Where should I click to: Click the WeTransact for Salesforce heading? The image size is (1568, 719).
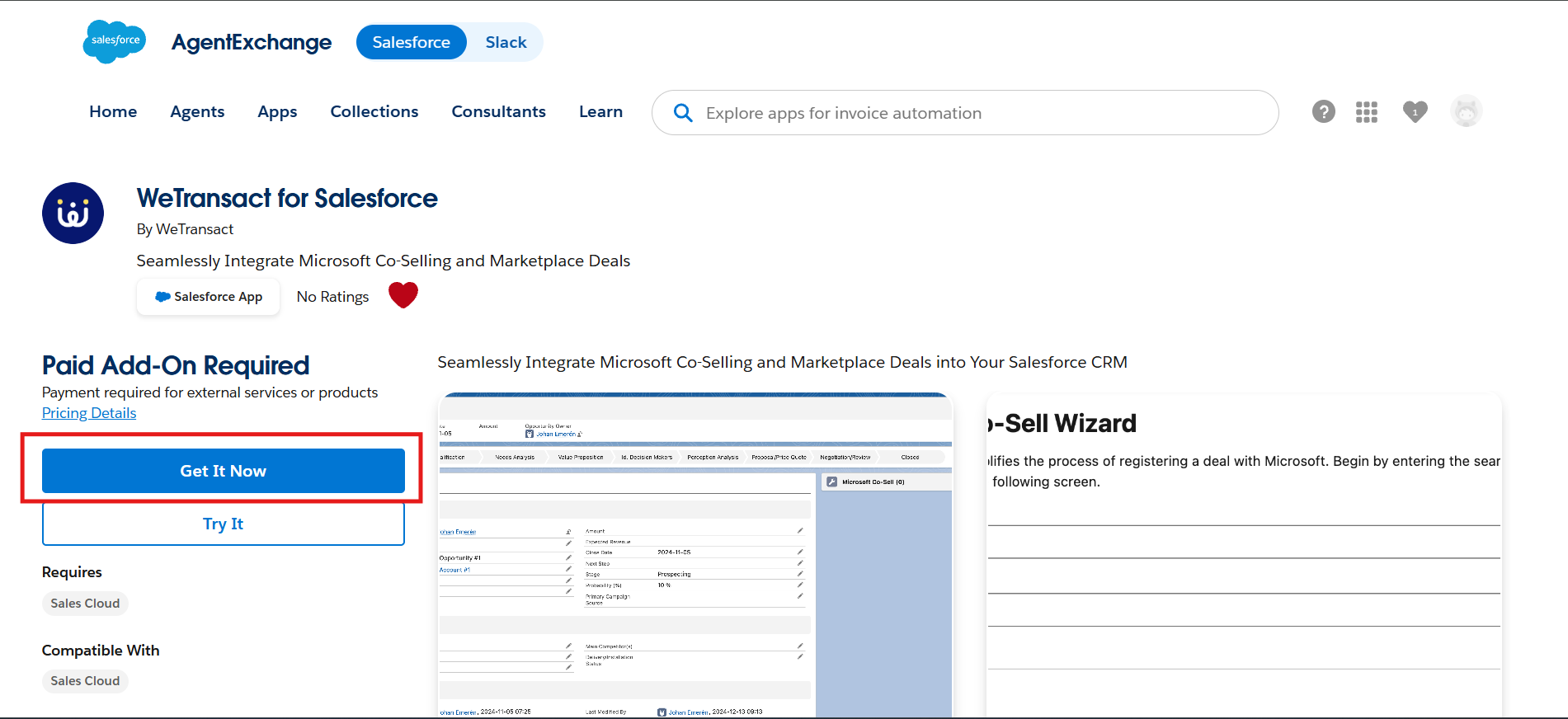pos(287,199)
